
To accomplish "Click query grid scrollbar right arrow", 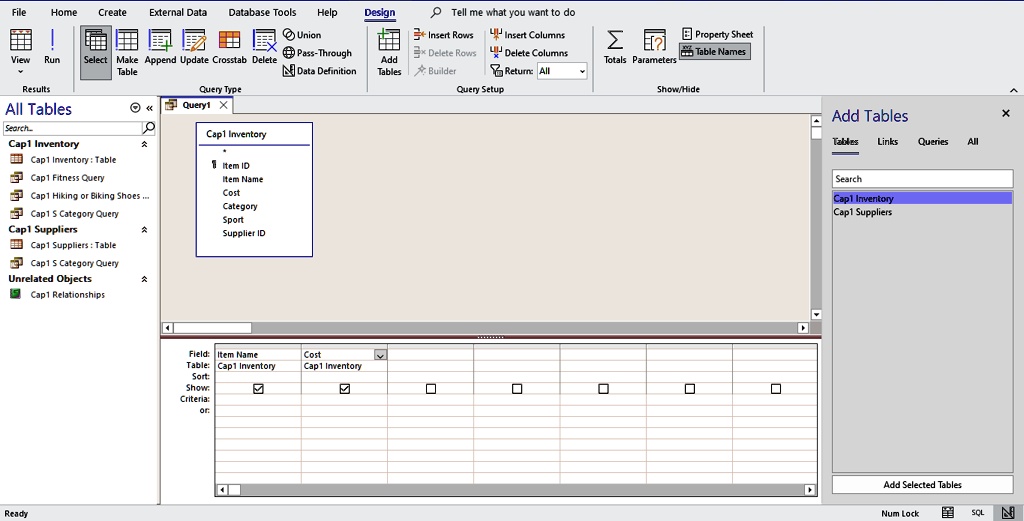I will (x=810, y=489).
